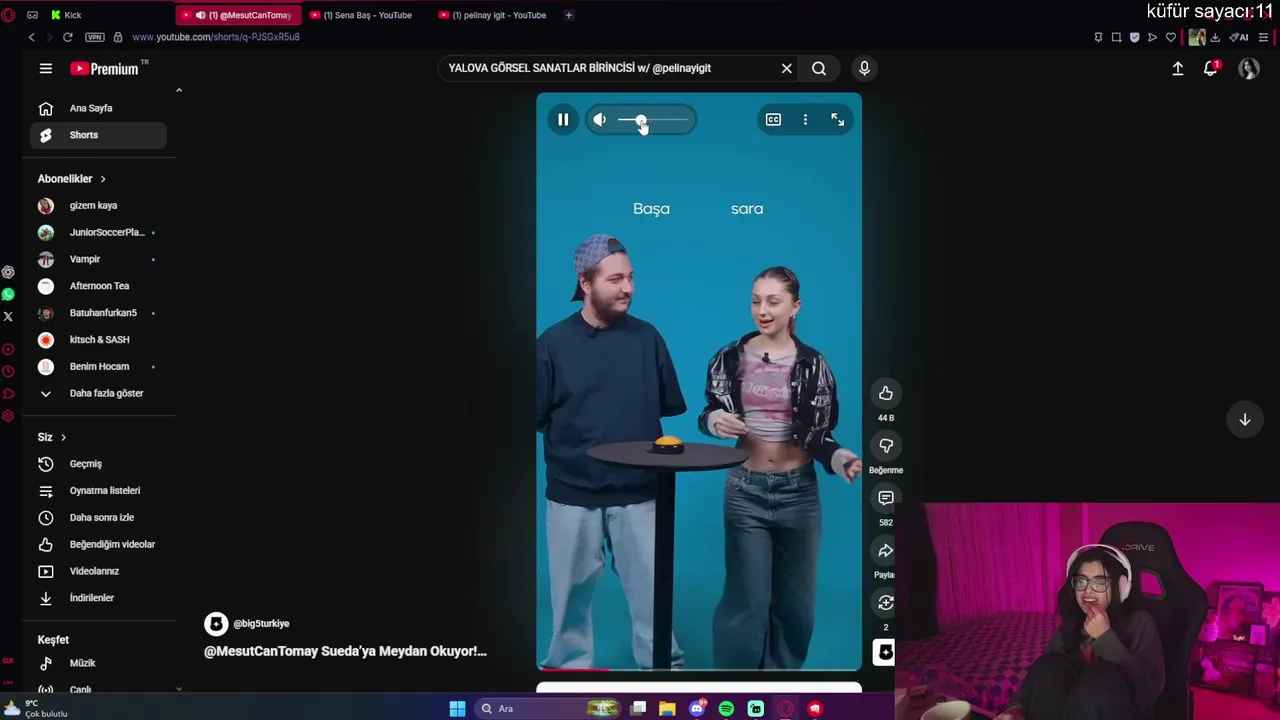Image resolution: width=1280 pixels, height=720 pixels.
Task: Expand Daha fazla göster subscriptions list
Action: point(98,393)
